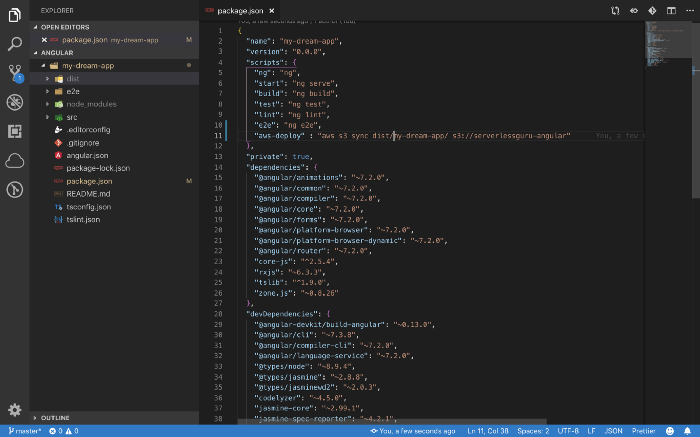700x437 pixels.
Task: Open the tslint.json file
Action: coord(83,220)
